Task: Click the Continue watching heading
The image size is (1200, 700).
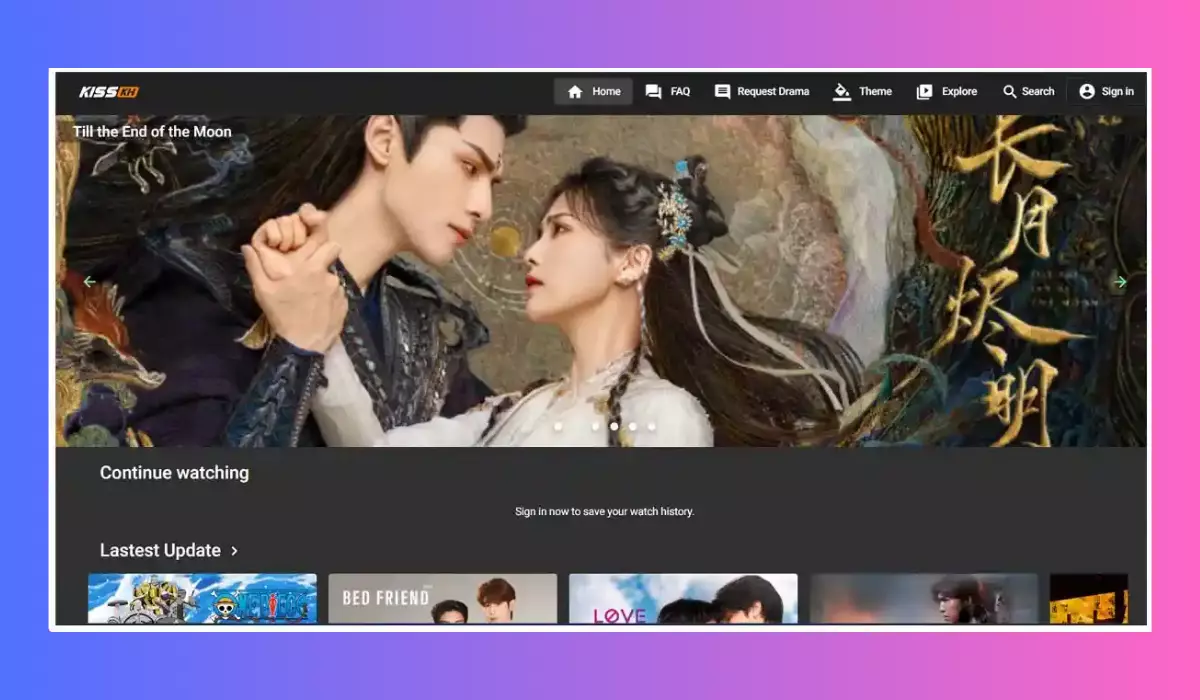Action: 174,473
